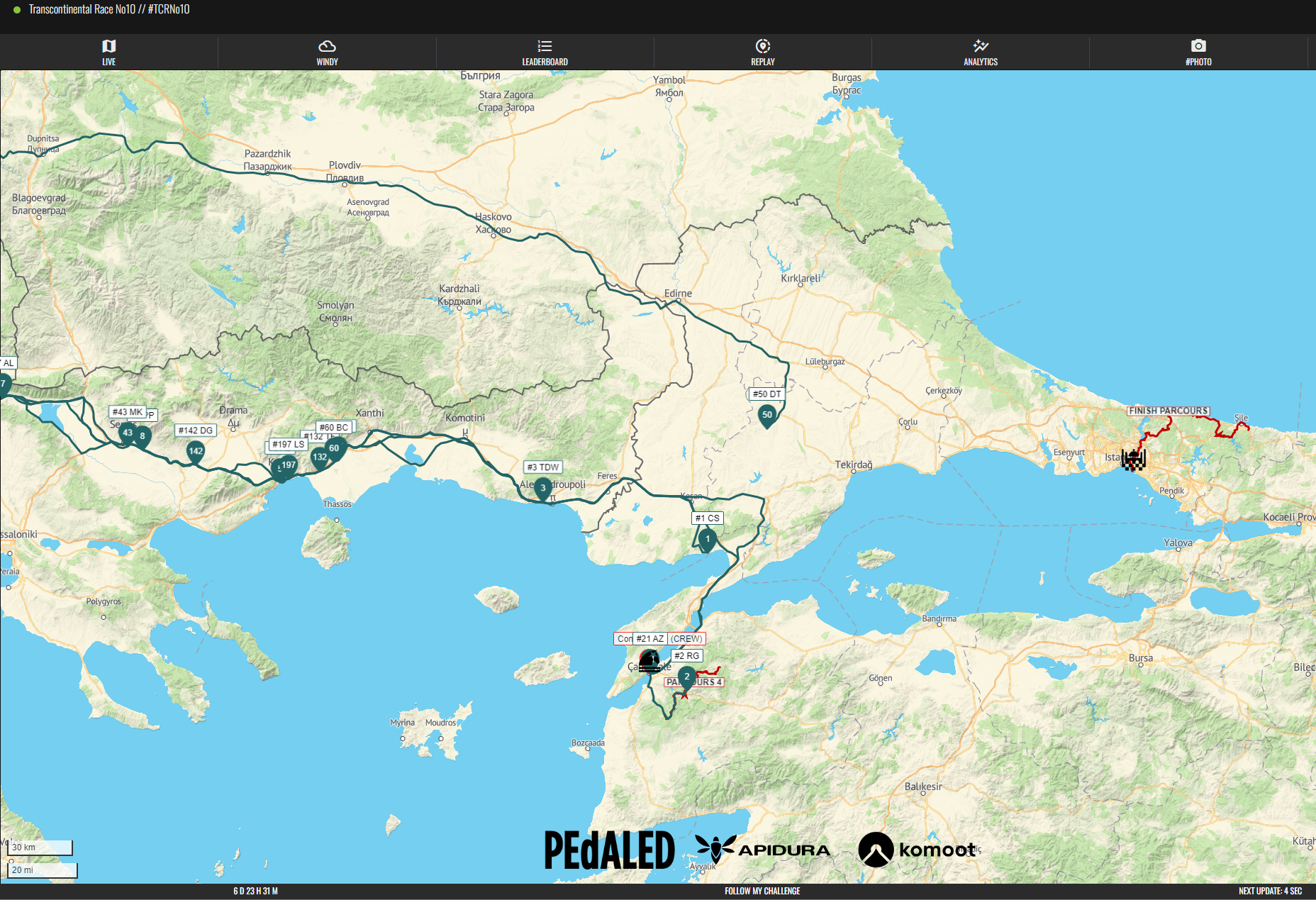Viewport: 1316px width, 900px height.
Task: Select rider 2 map pin
Action: [x=686, y=678]
